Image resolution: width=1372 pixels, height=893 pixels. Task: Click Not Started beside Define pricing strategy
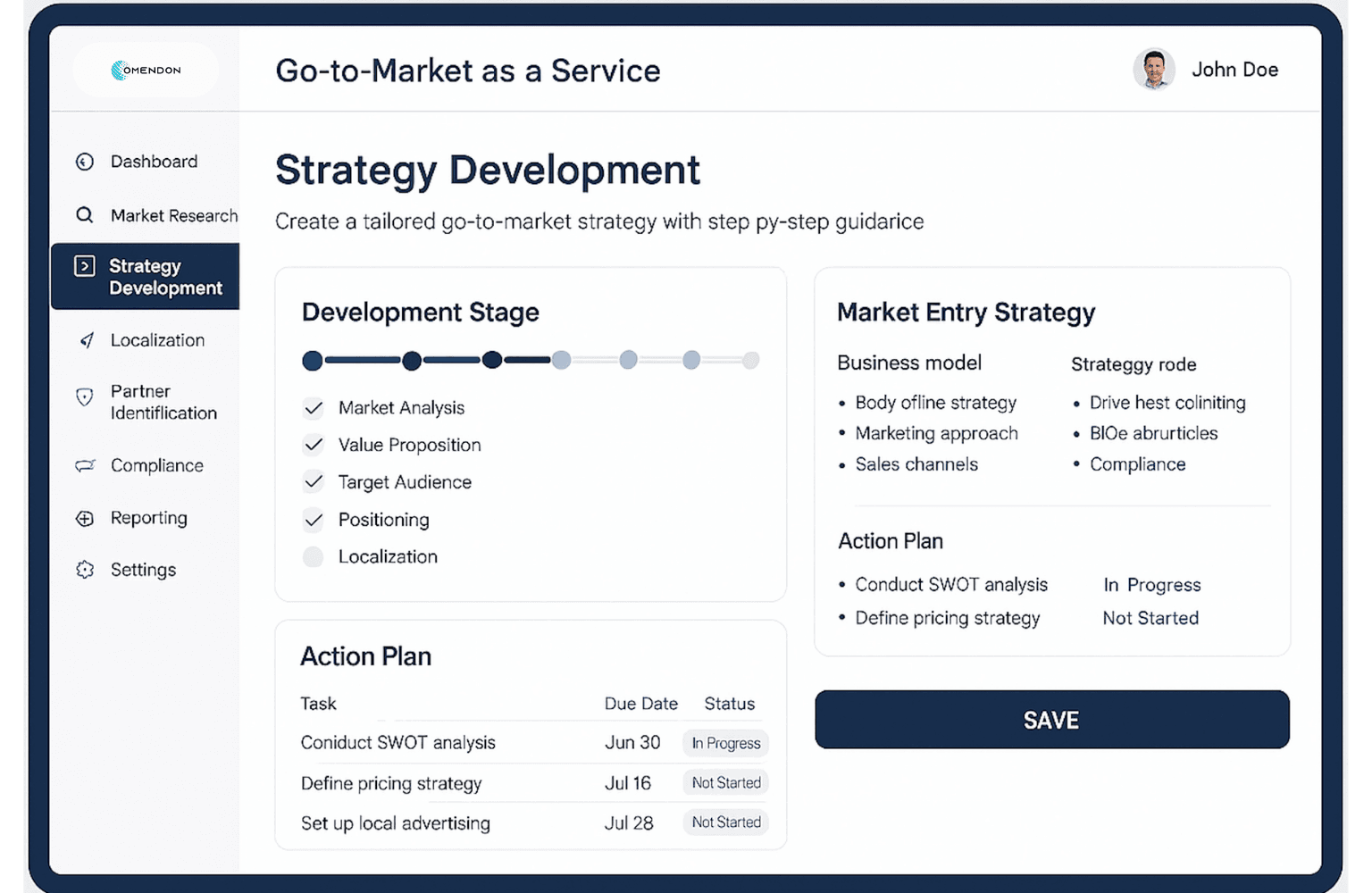coord(725,782)
